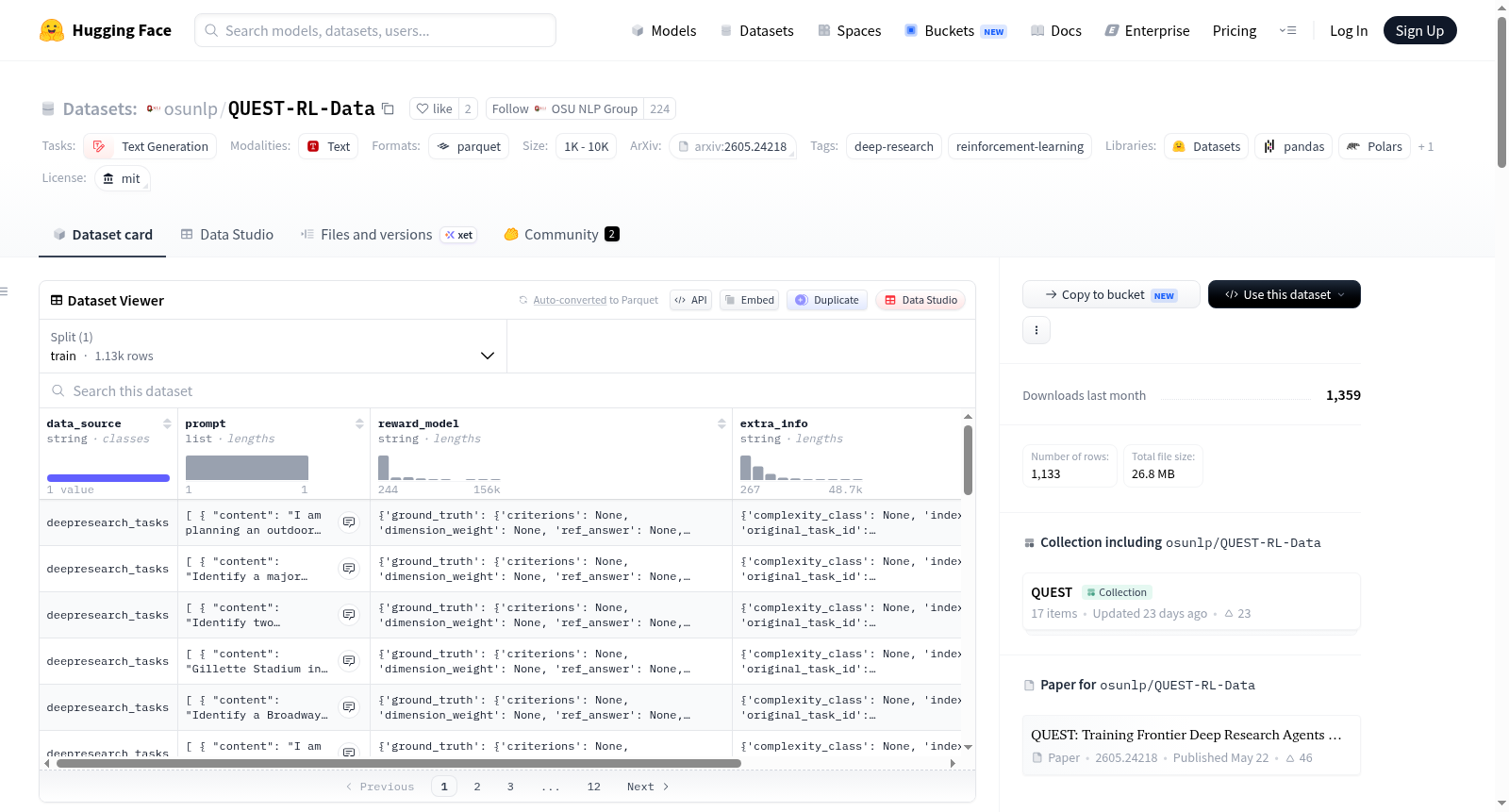Open the expand navigation menu icon
The image size is (1509, 812).
(x=1287, y=30)
